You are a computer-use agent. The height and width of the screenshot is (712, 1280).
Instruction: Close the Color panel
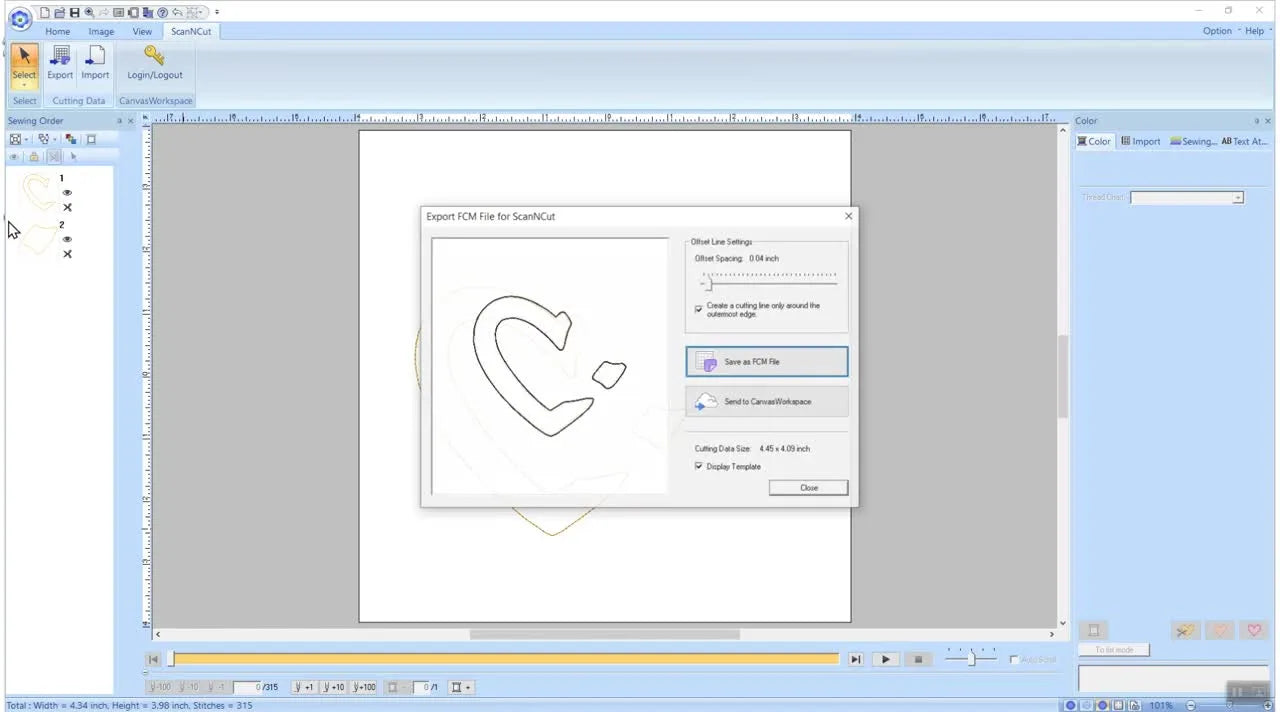coord(1269,121)
